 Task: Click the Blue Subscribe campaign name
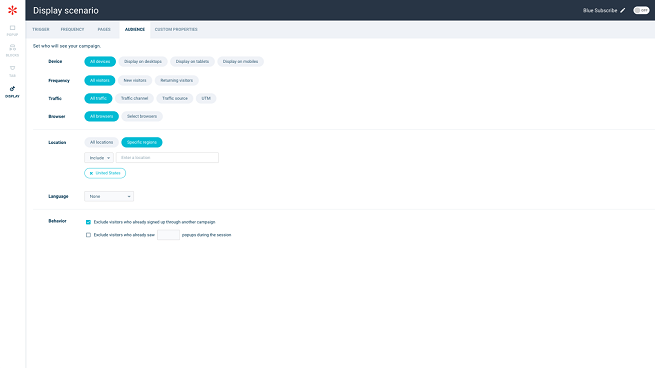(600, 10)
